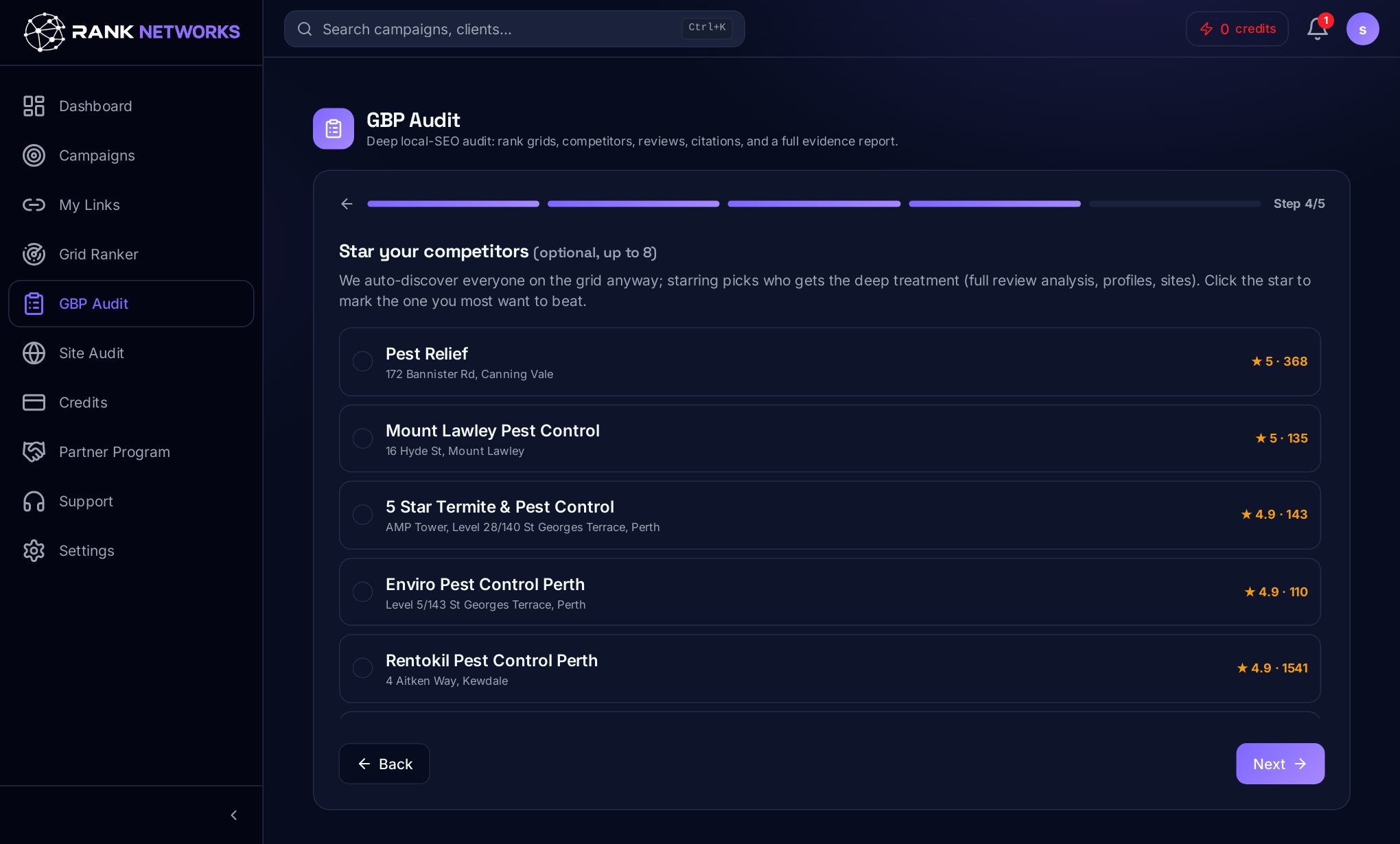Open the Dashboard grid icon
The image size is (1400, 844).
coord(34,106)
